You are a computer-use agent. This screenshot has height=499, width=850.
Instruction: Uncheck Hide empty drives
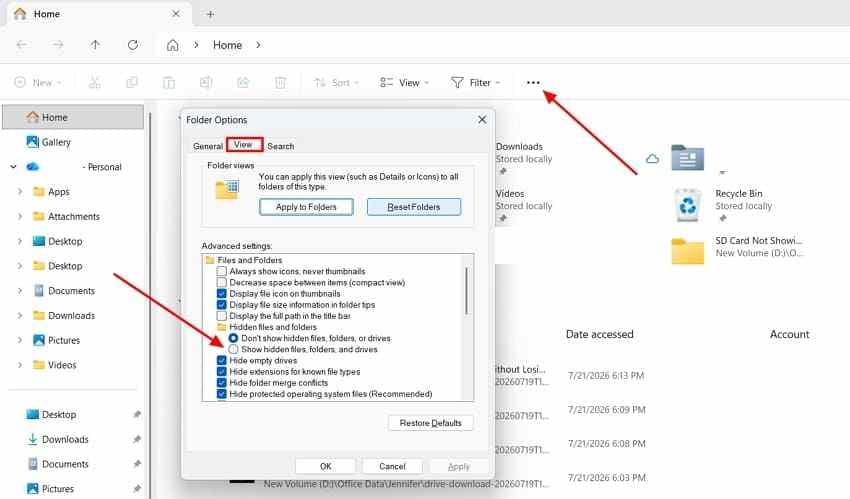[x=222, y=360]
